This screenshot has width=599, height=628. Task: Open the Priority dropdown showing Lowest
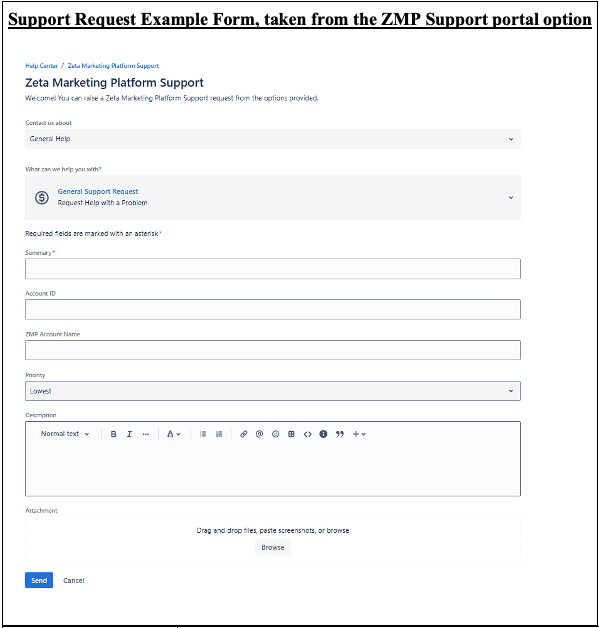(273, 391)
